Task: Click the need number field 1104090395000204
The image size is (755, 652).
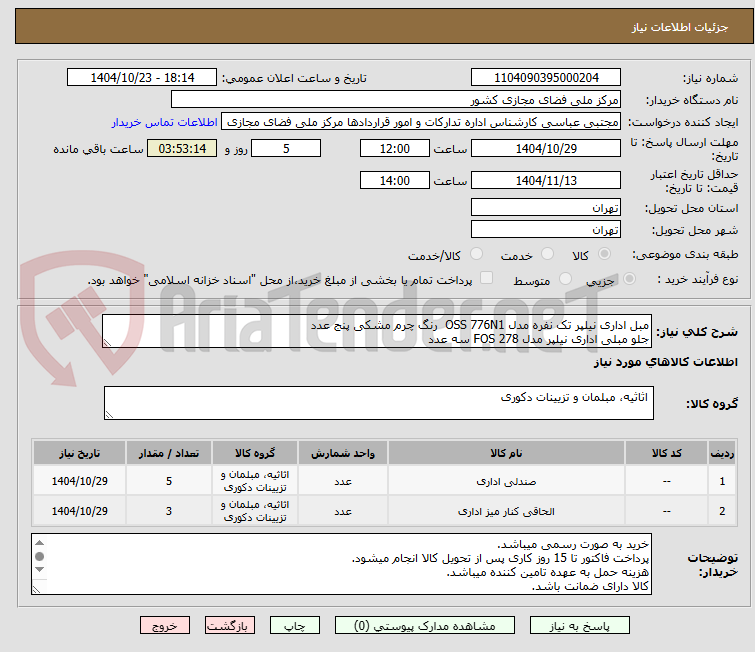Action: tap(546, 78)
